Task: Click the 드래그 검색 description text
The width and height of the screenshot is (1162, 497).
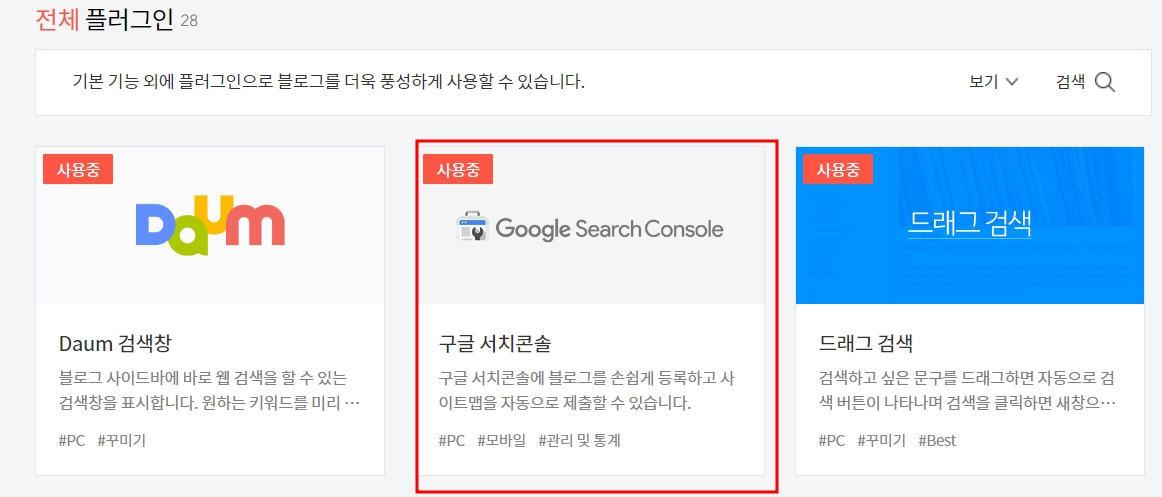Action: [969, 391]
